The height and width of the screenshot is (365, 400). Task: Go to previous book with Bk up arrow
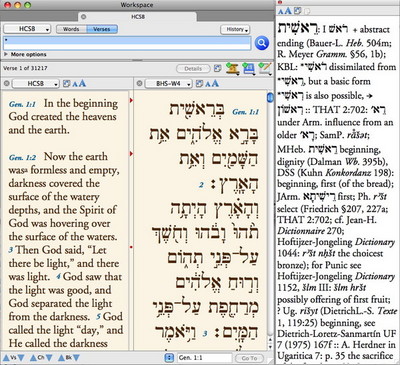[61, 358]
